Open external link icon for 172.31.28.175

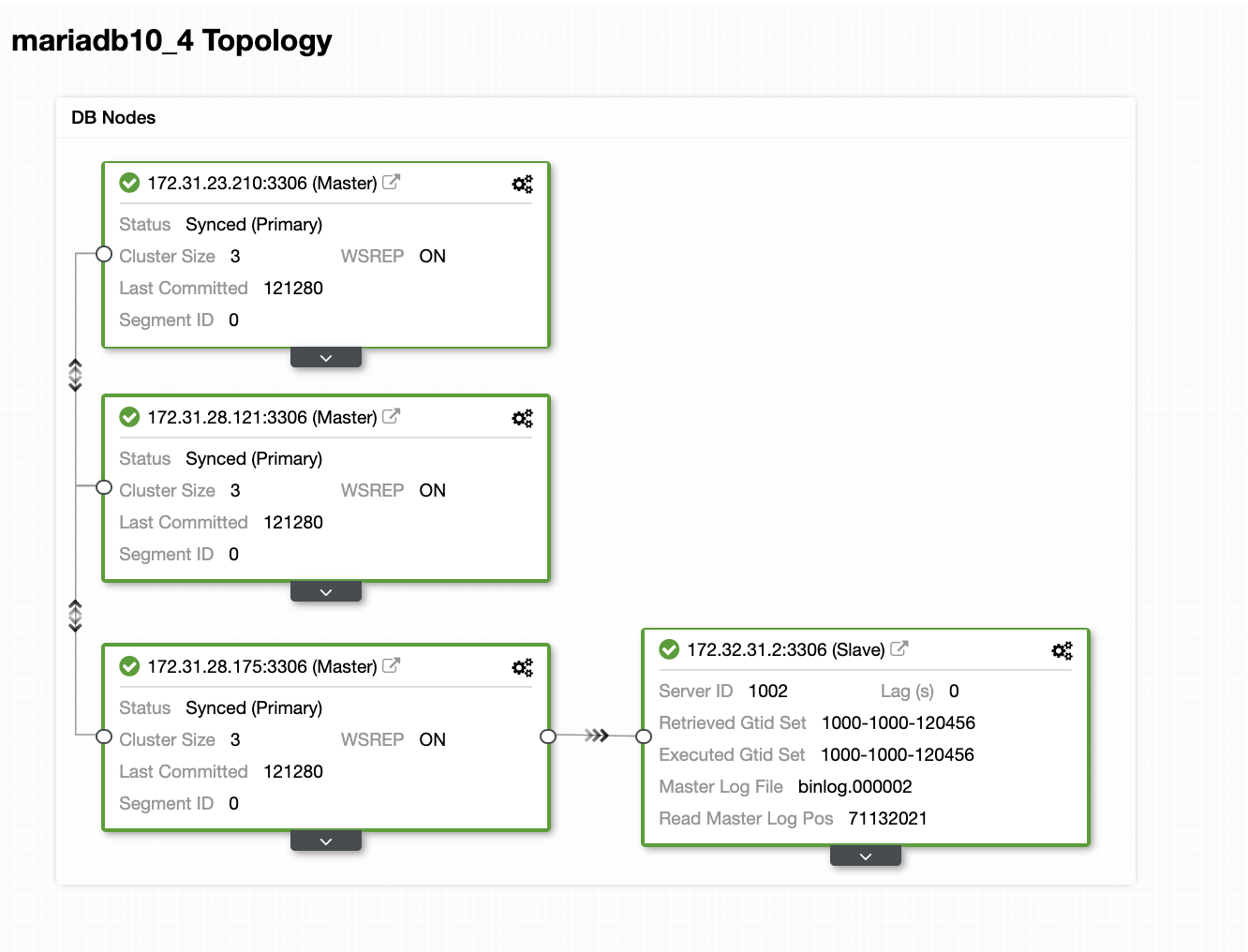[392, 665]
